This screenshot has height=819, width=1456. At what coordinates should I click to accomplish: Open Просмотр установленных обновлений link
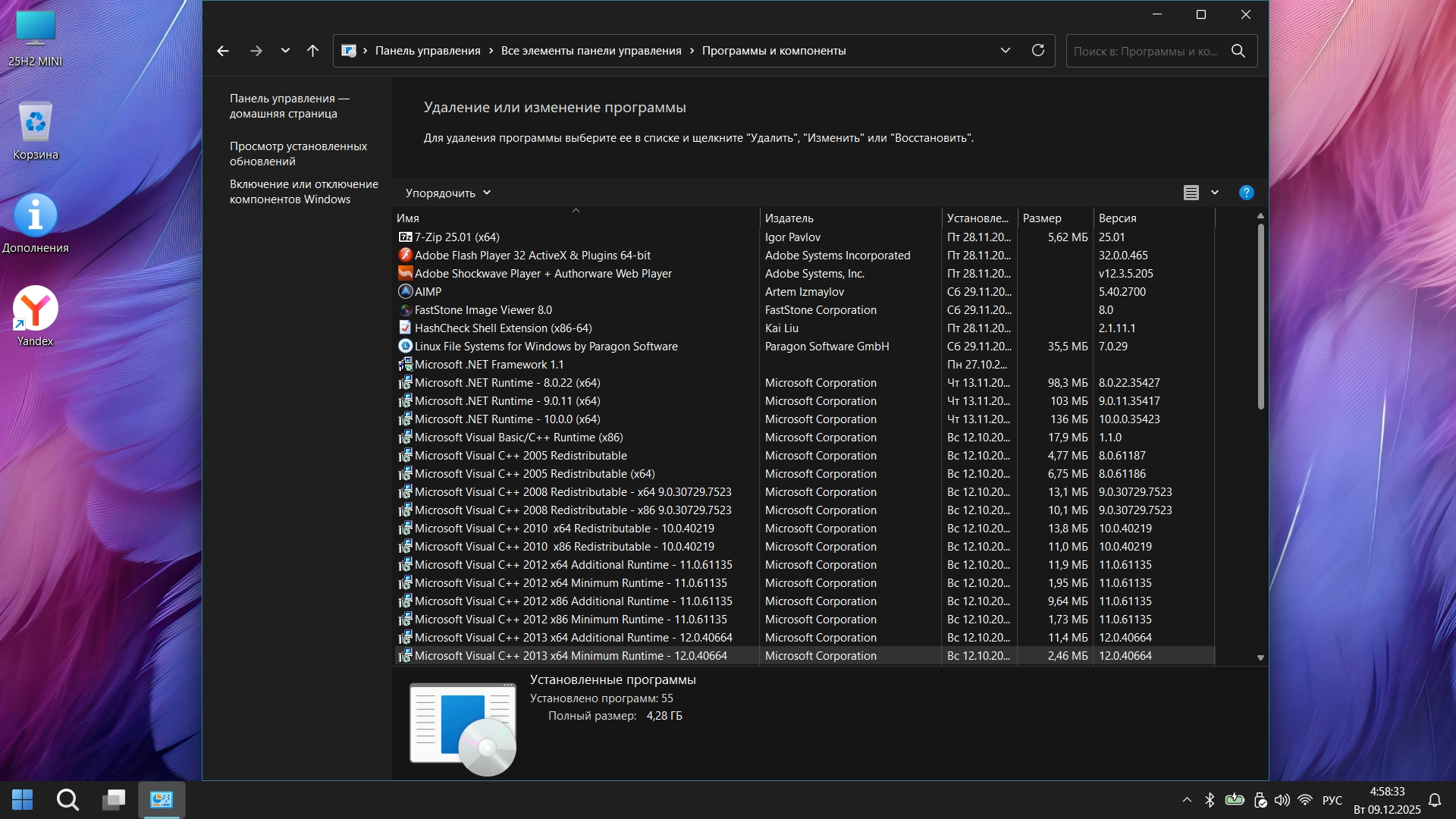pyautogui.click(x=298, y=154)
